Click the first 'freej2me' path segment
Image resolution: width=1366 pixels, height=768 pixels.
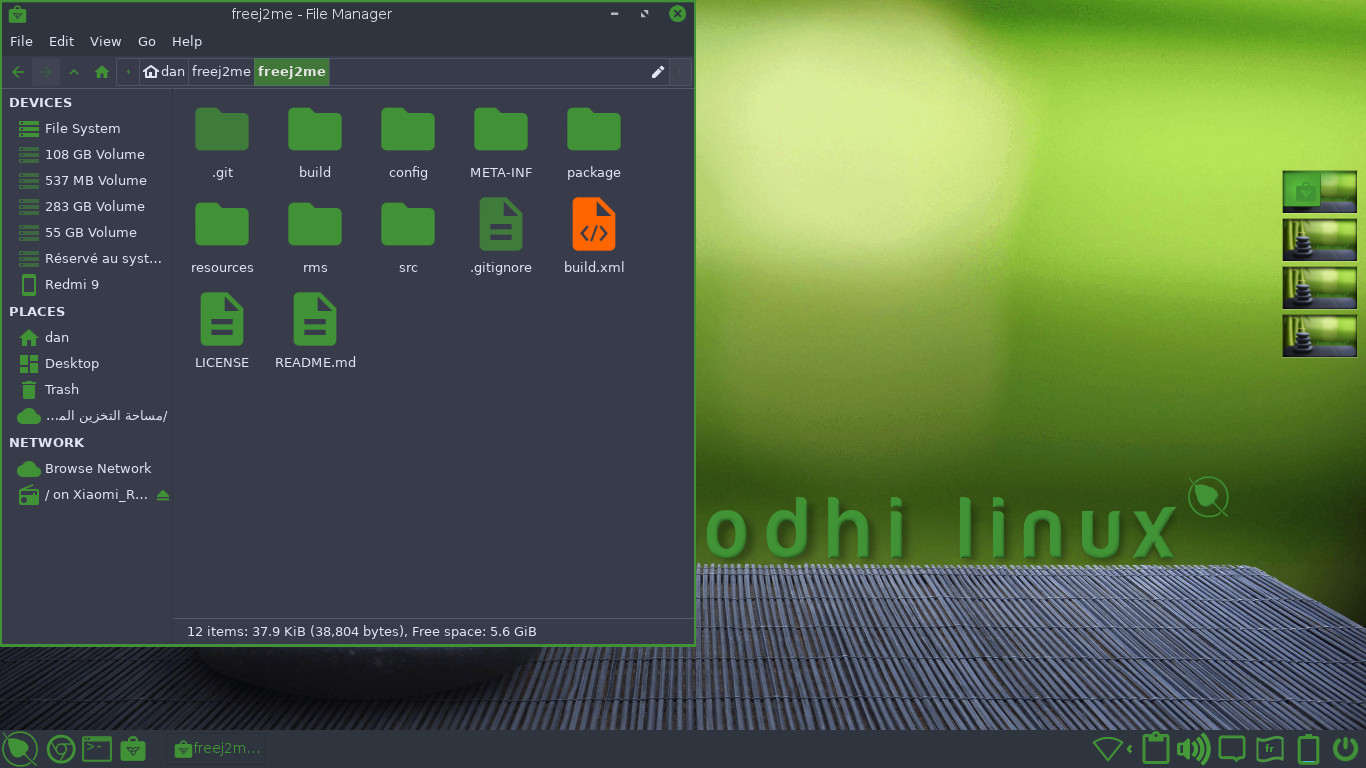click(x=221, y=72)
